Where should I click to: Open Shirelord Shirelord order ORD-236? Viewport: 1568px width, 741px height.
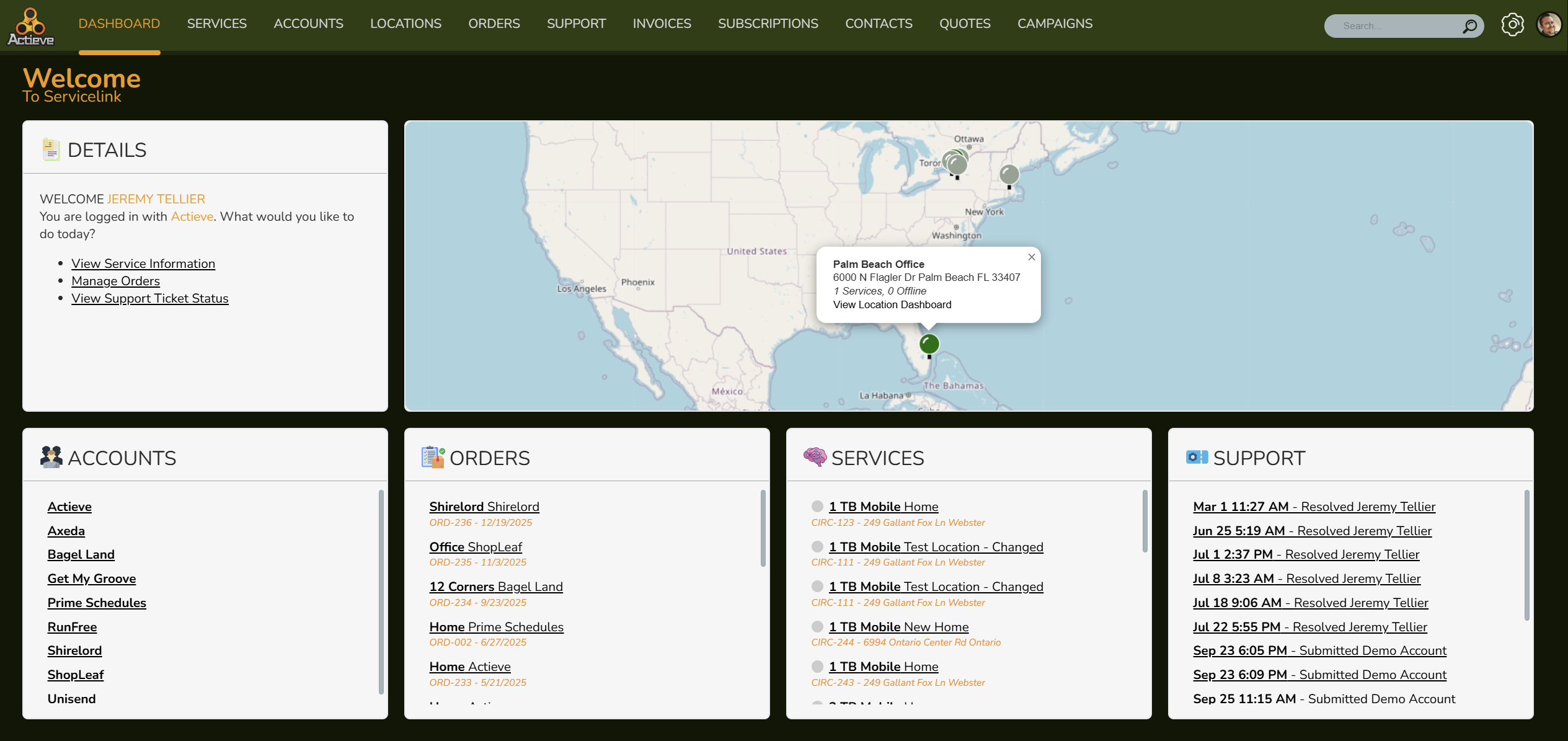(484, 507)
